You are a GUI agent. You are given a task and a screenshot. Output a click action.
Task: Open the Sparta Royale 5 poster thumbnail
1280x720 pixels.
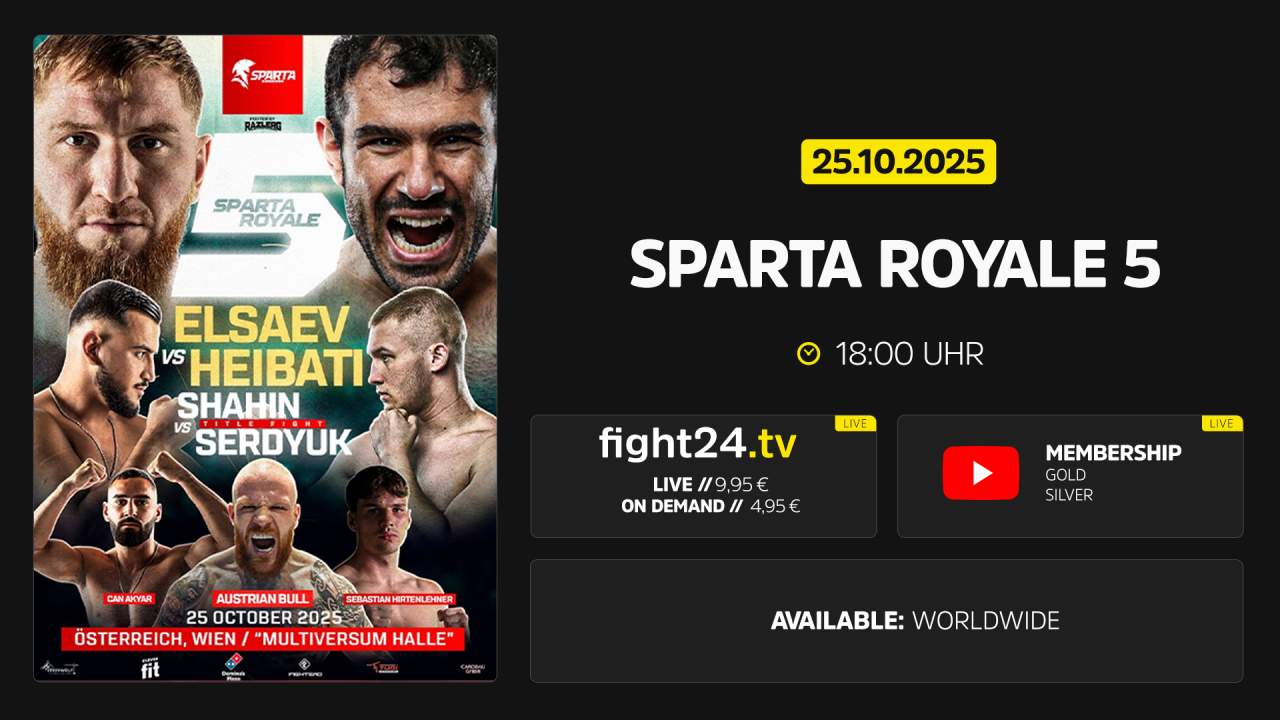click(265, 358)
